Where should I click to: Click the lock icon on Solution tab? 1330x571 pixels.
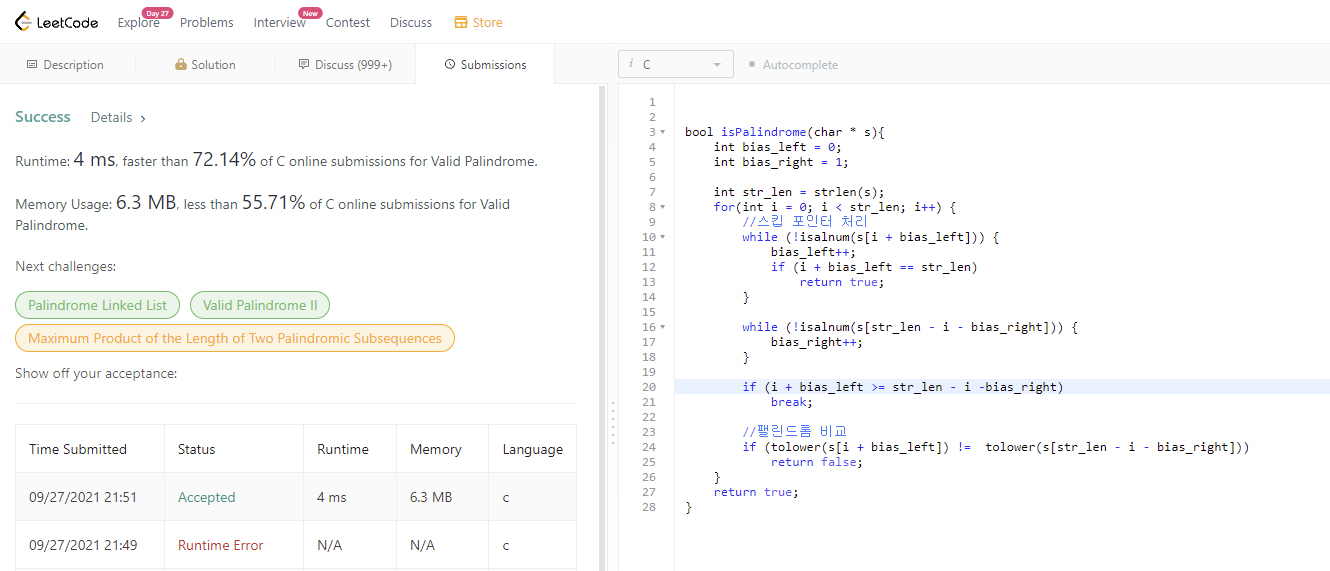(181, 64)
